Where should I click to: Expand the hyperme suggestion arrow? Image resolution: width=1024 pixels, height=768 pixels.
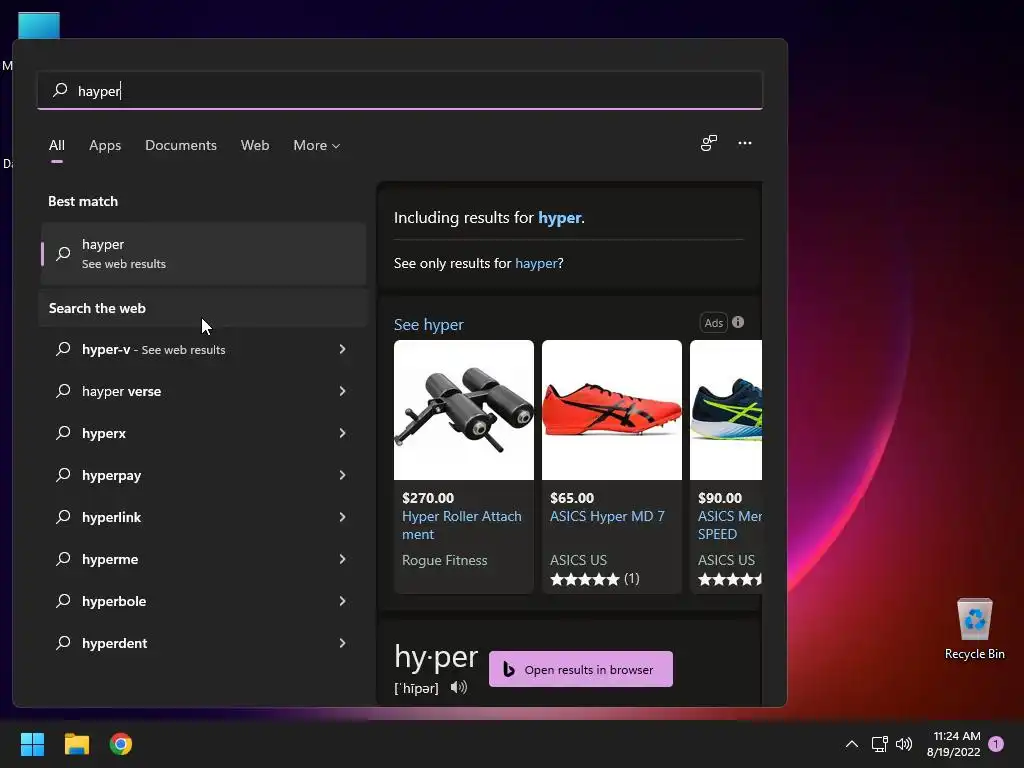pos(342,559)
